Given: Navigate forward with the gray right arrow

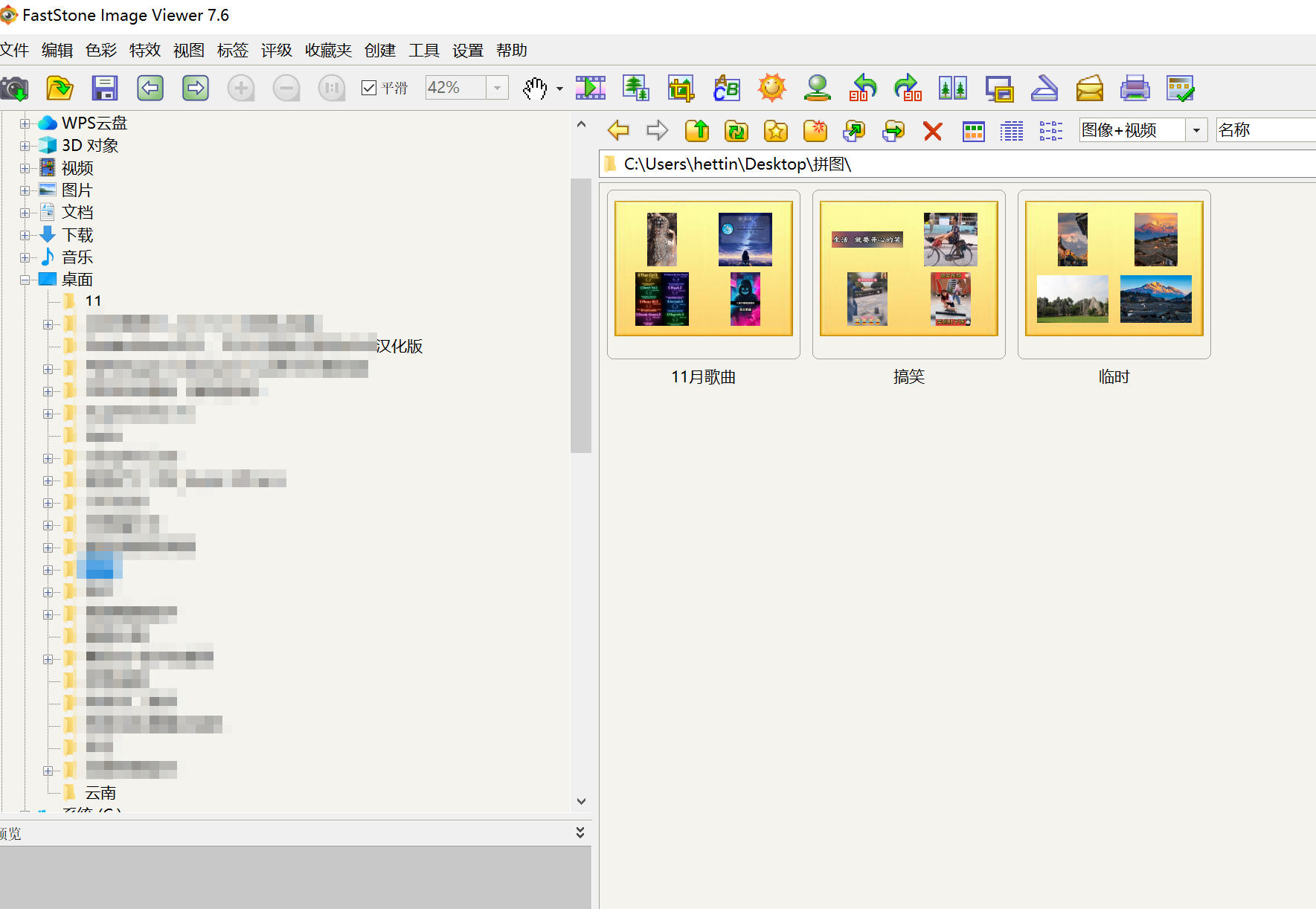Looking at the screenshot, I should [658, 131].
